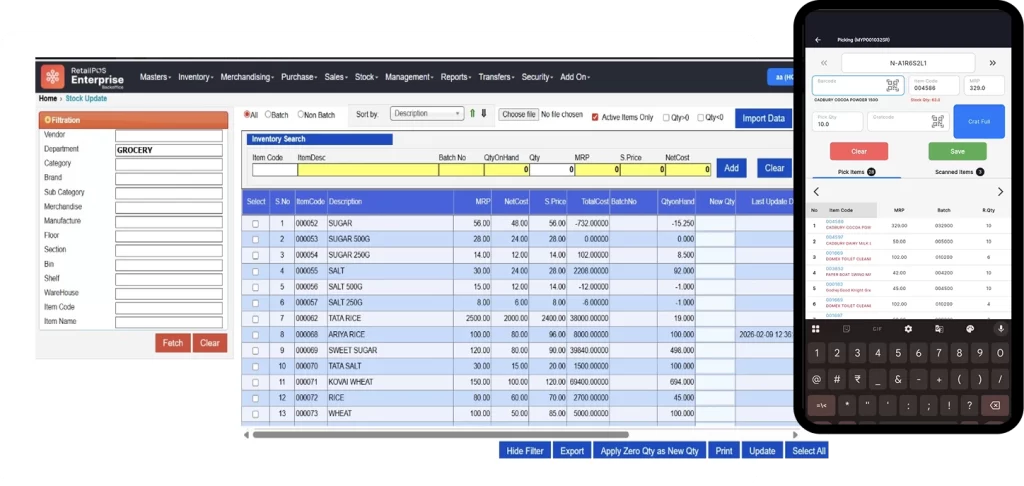Open the Management dropdown menu
This screenshot has height=486, width=1024.
tap(409, 77)
